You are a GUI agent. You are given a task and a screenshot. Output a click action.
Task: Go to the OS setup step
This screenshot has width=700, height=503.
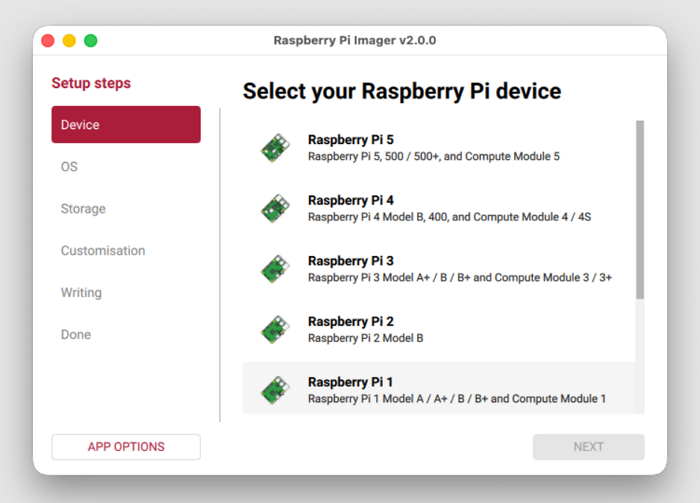pos(69,166)
